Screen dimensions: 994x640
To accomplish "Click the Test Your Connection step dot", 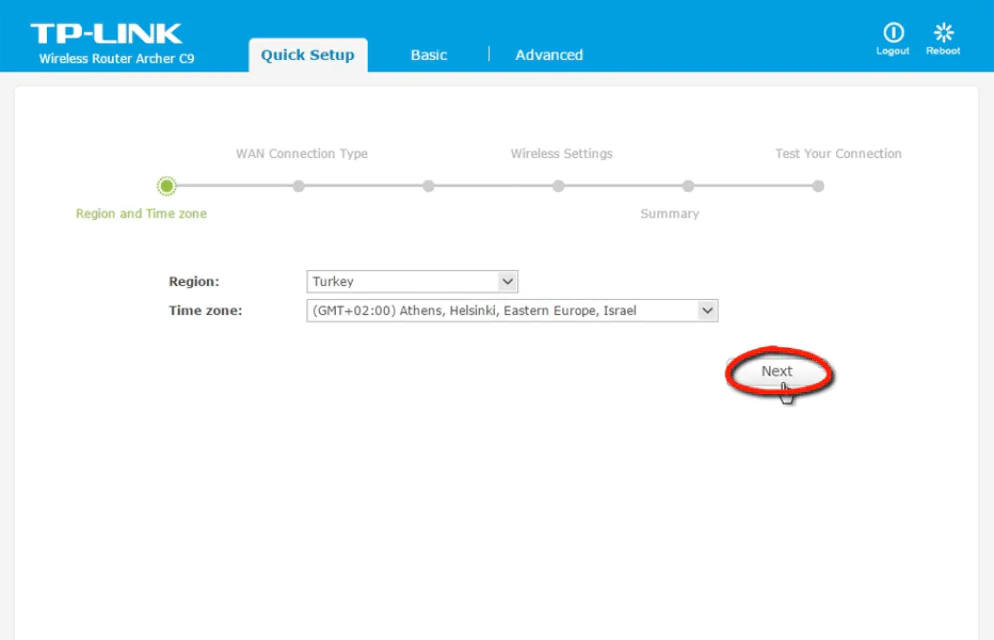I will pyautogui.click(x=818, y=186).
